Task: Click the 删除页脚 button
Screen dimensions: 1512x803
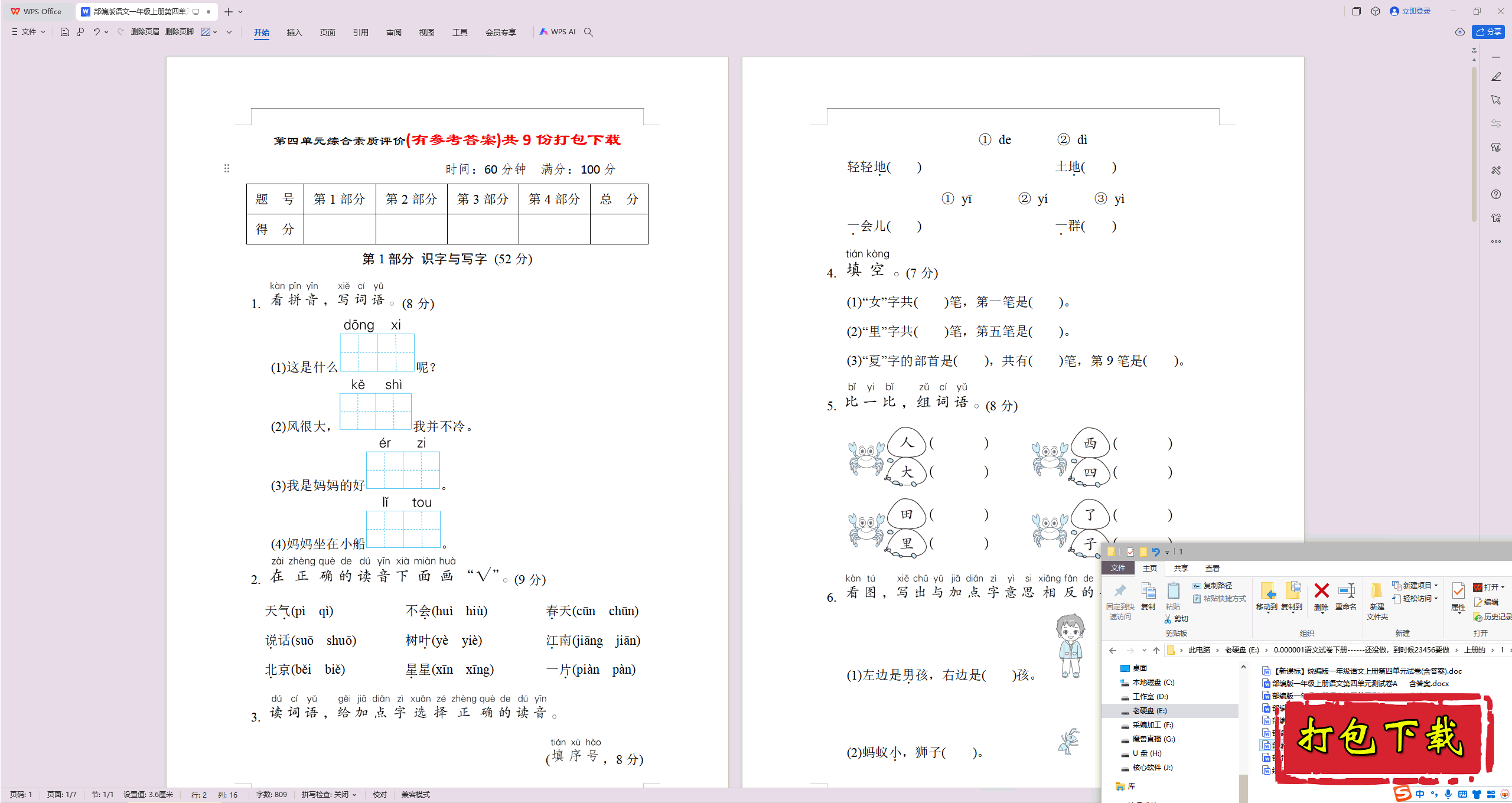Action: coord(180,32)
